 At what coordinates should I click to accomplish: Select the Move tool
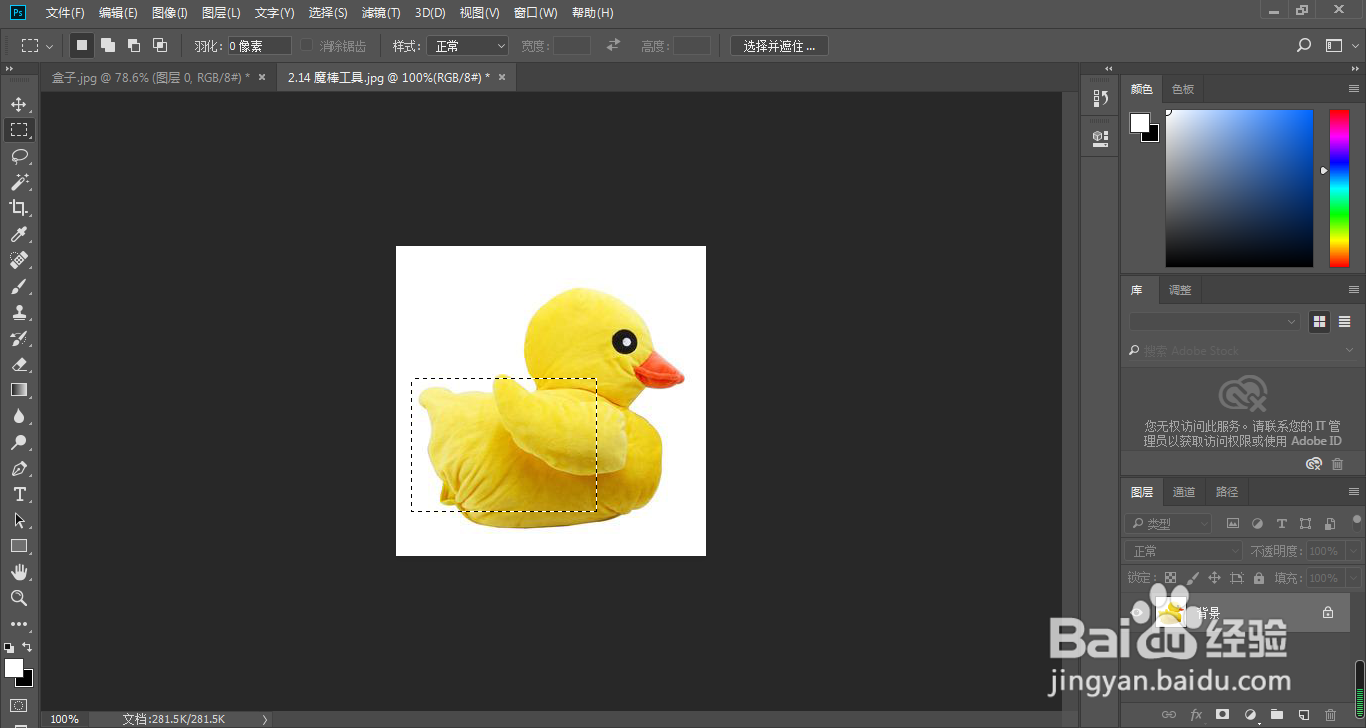pyautogui.click(x=19, y=104)
